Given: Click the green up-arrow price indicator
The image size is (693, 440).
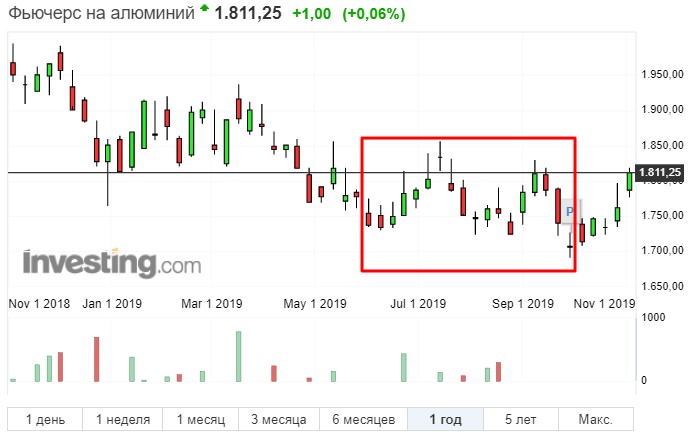Looking at the screenshot, I should click(204, 8).
